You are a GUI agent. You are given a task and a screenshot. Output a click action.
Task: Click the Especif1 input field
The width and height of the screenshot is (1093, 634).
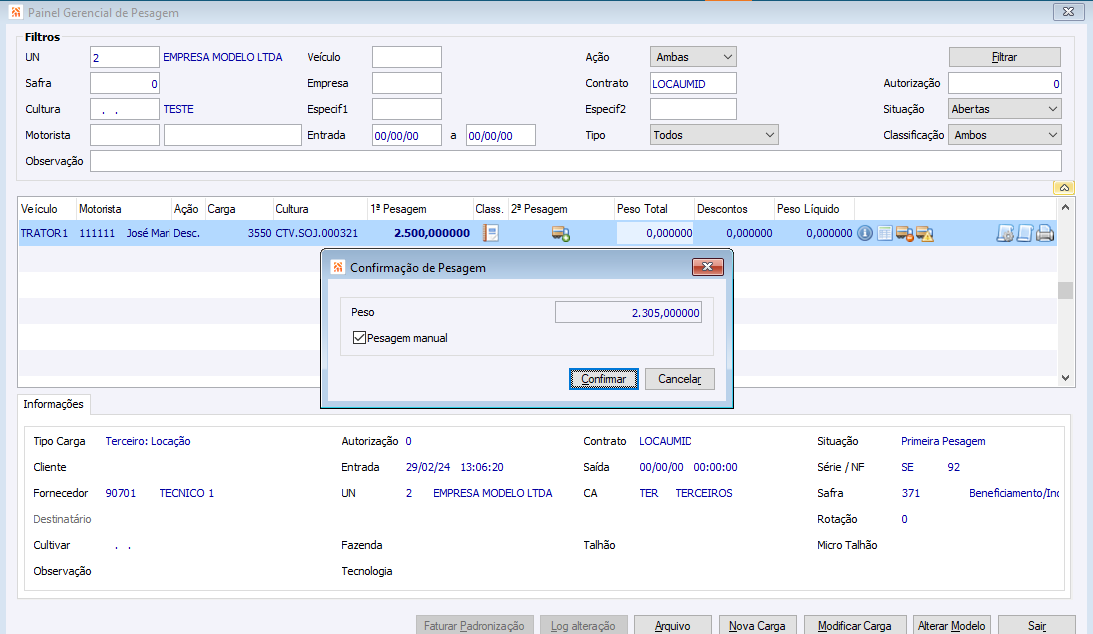click(x=406, y=109)
